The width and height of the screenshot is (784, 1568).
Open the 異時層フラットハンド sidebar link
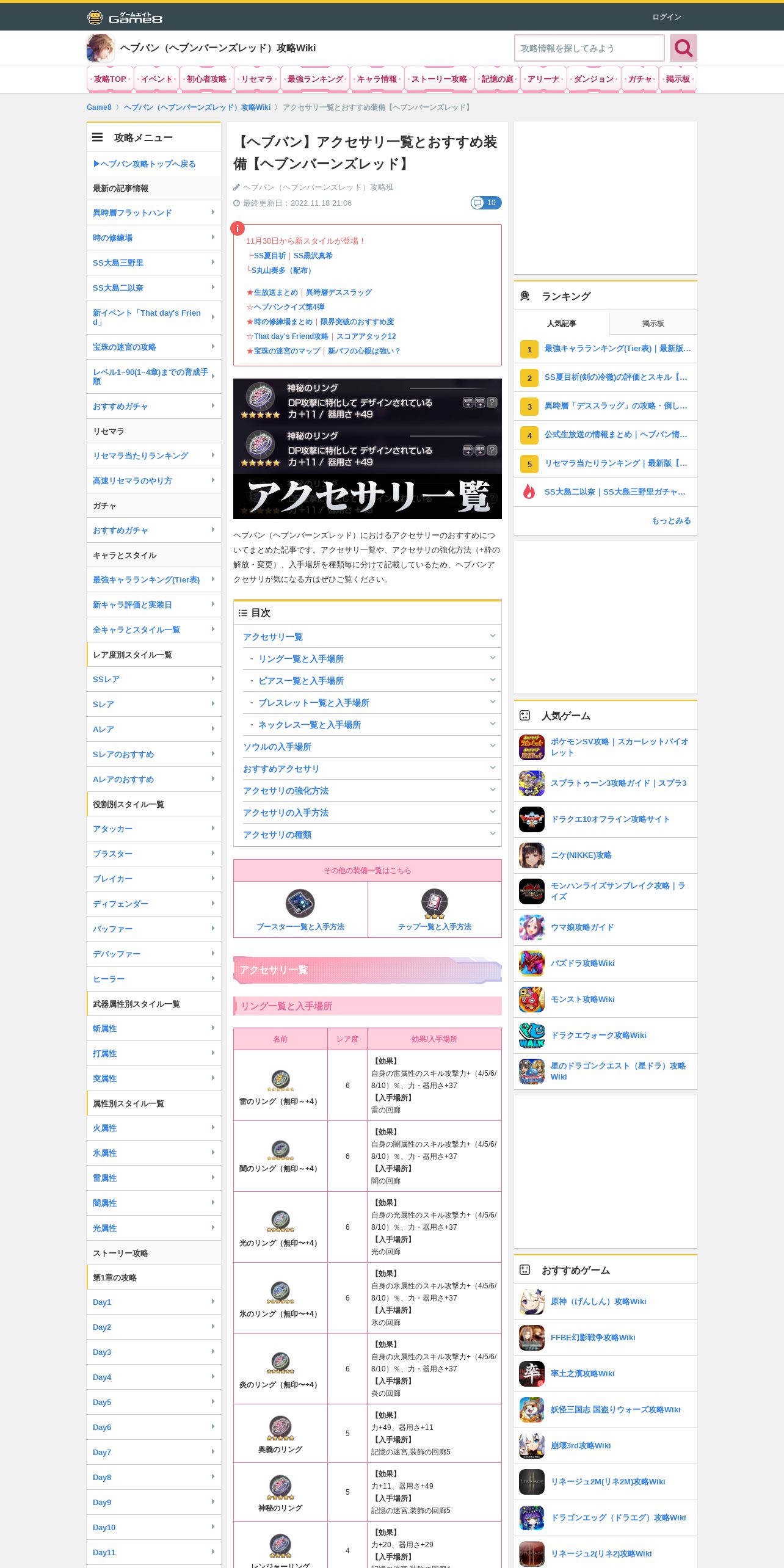(154, 212)
